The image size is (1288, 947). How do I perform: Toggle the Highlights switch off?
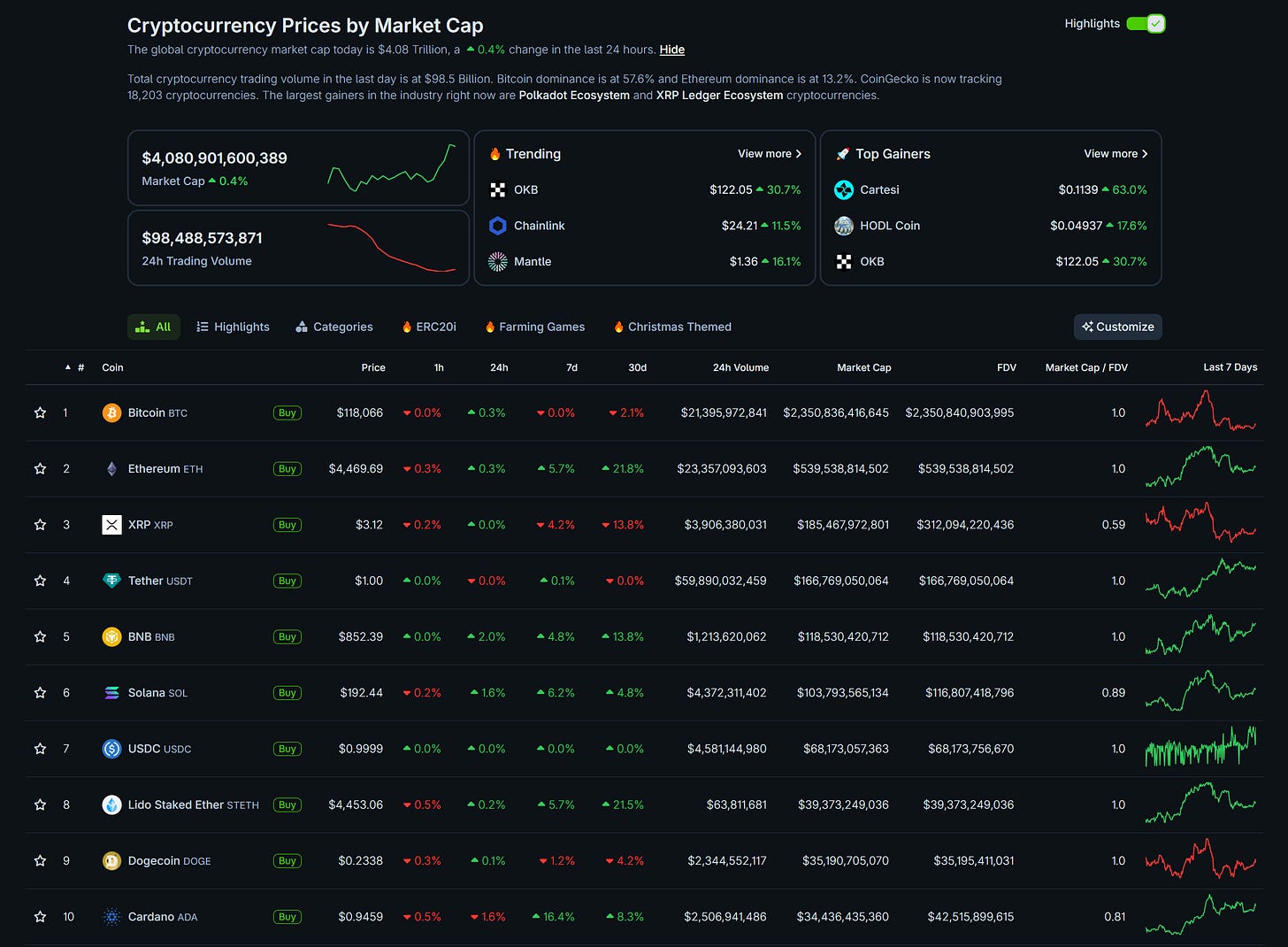coord(1146,24)
